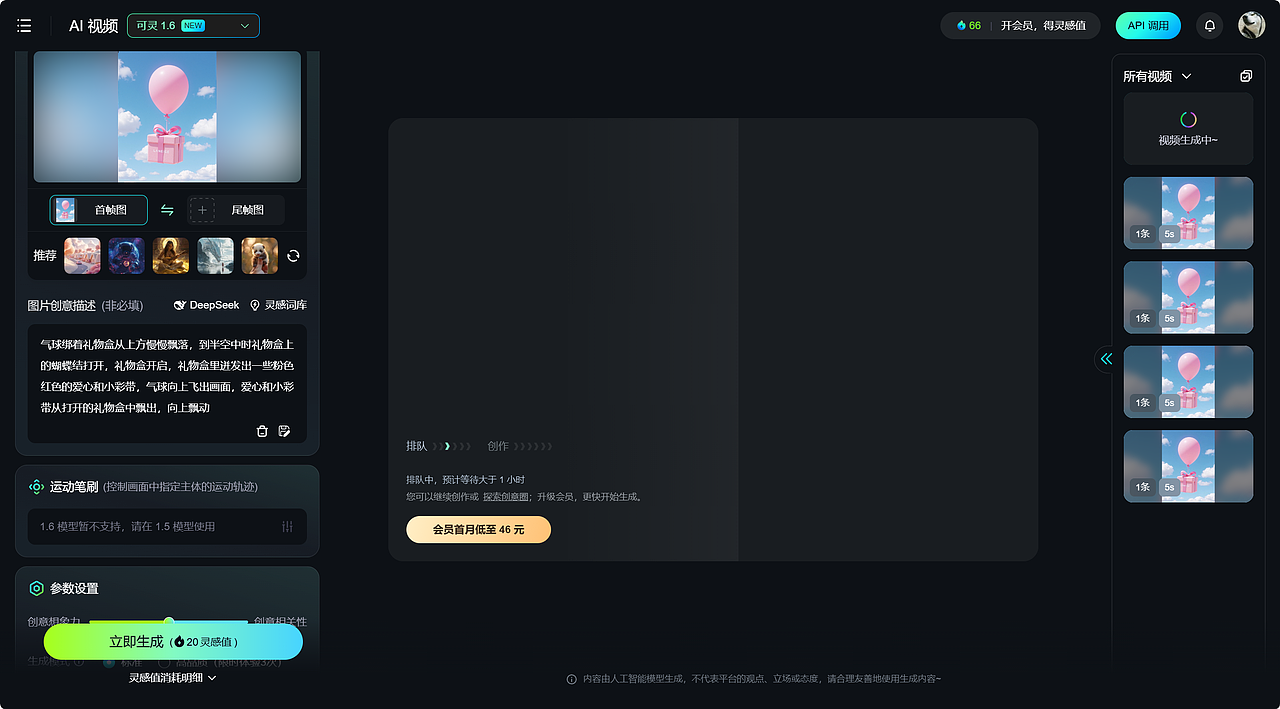Click the 推荐 label beside thumbnails
Screen dimensions: 1280x709
(x=45, y=256)
